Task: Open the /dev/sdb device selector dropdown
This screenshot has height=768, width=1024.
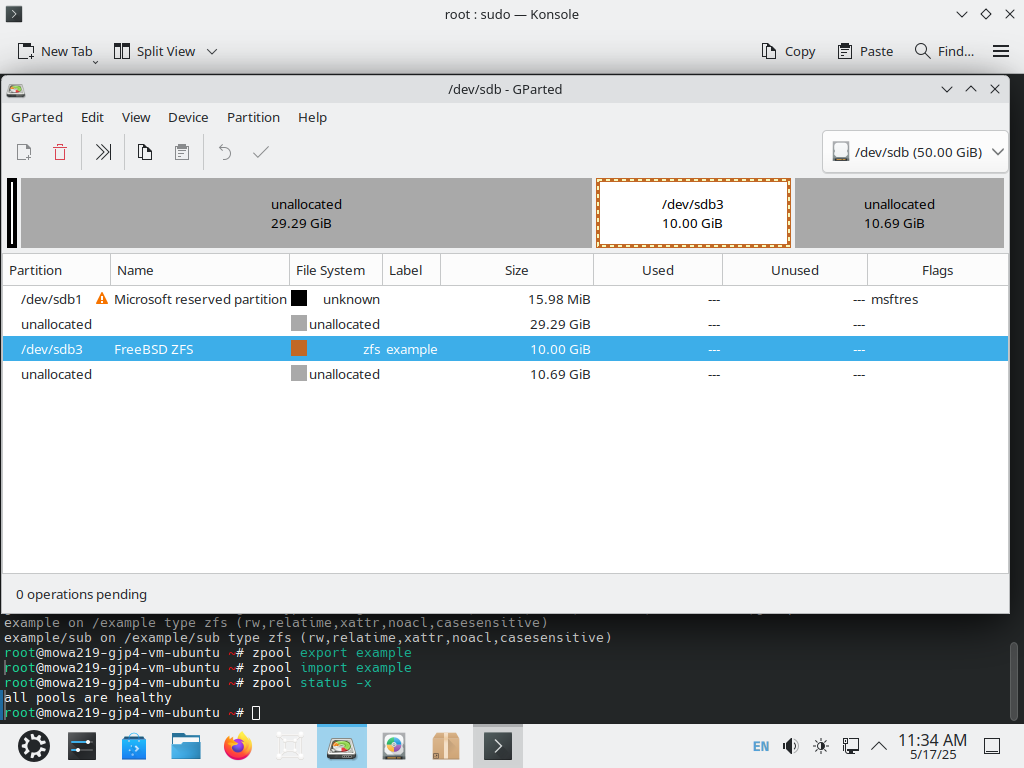Action: (x=915, y=152)
